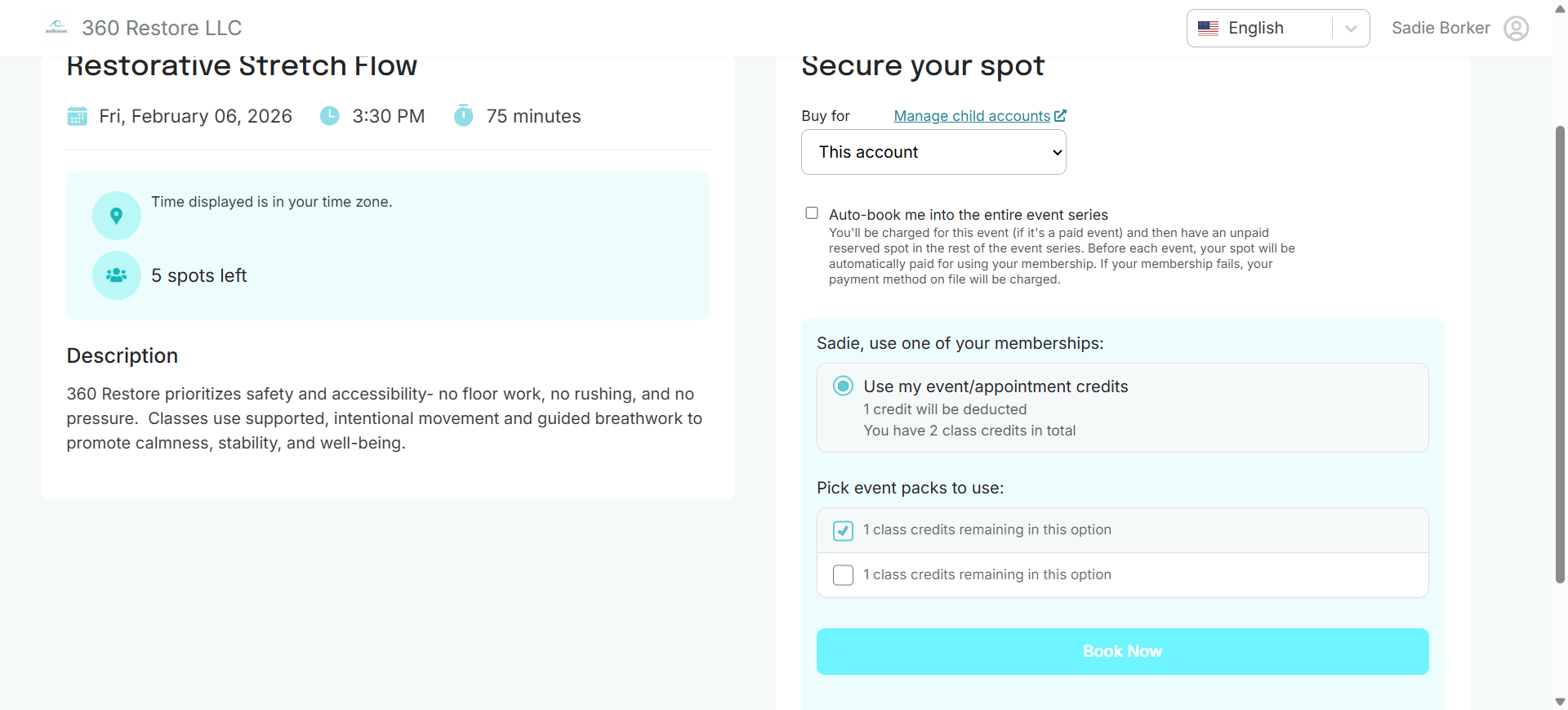Image resolution: width=1568 pixels, height=710 pixels.
Task: Open the Sadie Borker profile icon menu
Action: [1517, 28]
